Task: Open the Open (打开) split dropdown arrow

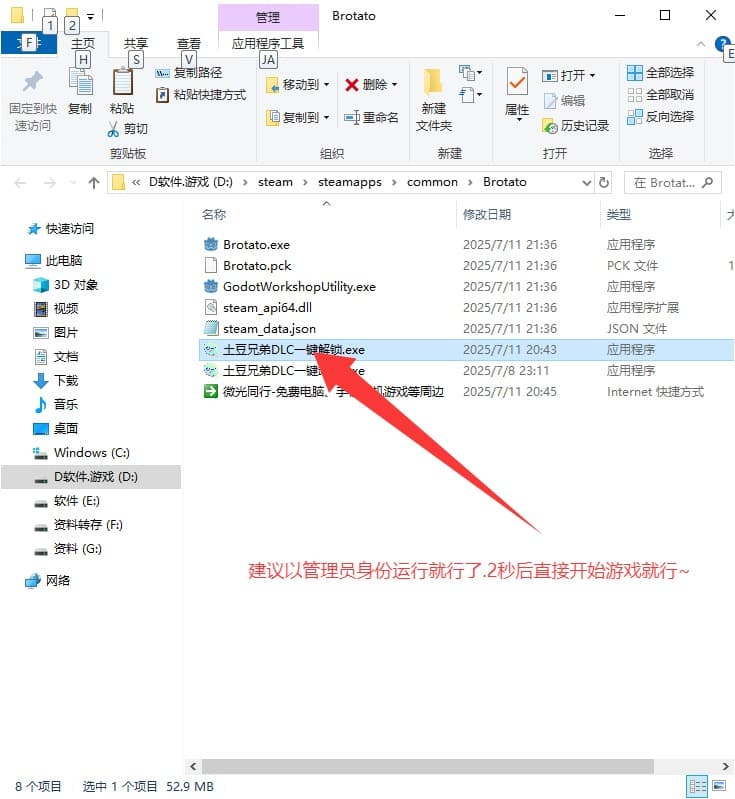Action: [x=592, y=75]
